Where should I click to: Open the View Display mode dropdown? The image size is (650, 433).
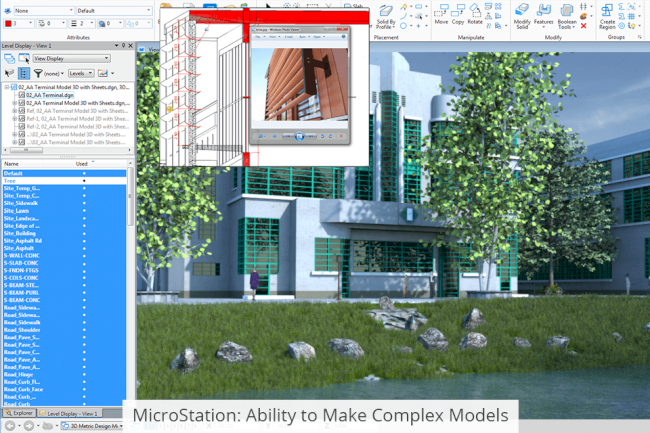tap(72, 58)
